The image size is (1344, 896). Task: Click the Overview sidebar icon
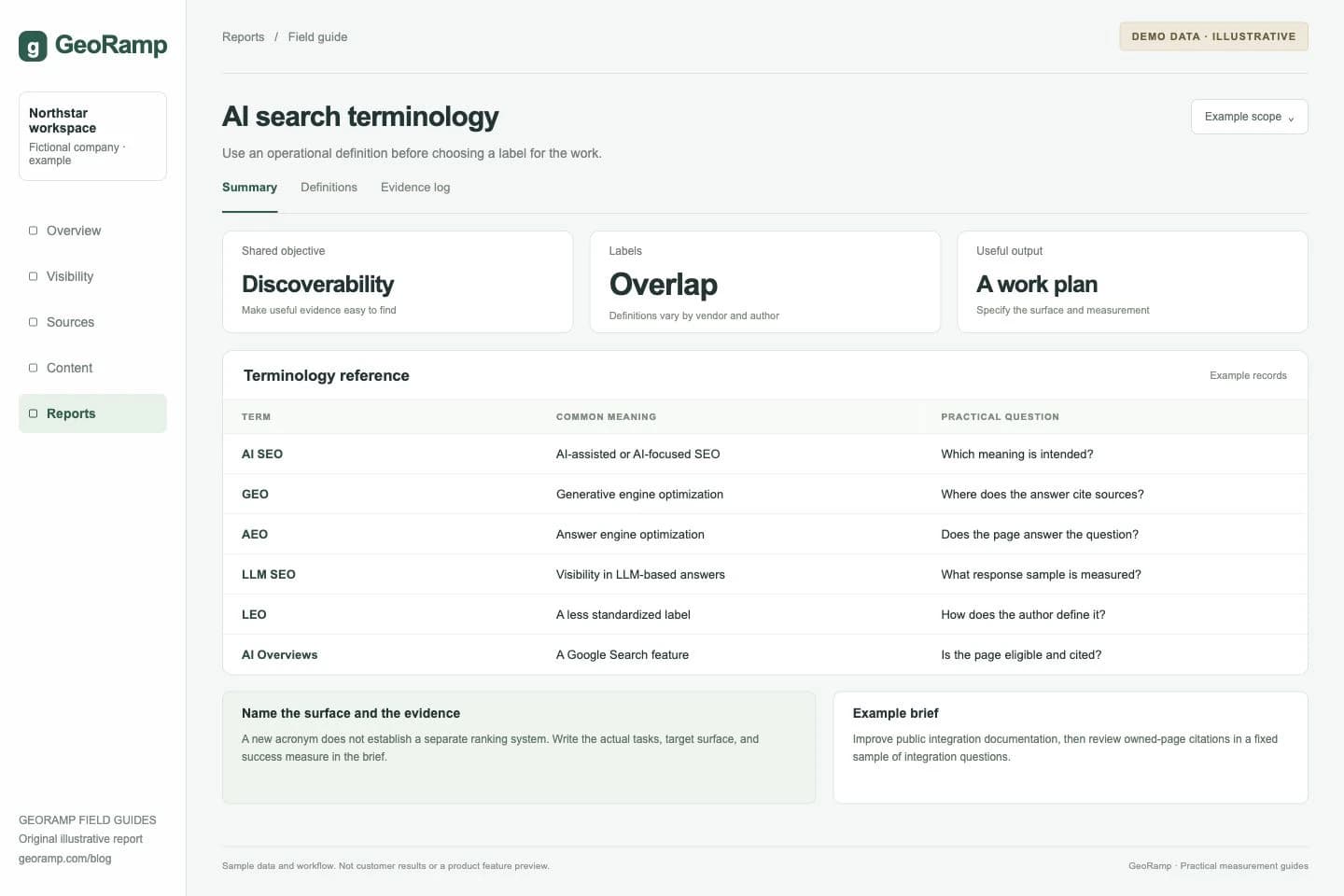(x=34, y=231)
